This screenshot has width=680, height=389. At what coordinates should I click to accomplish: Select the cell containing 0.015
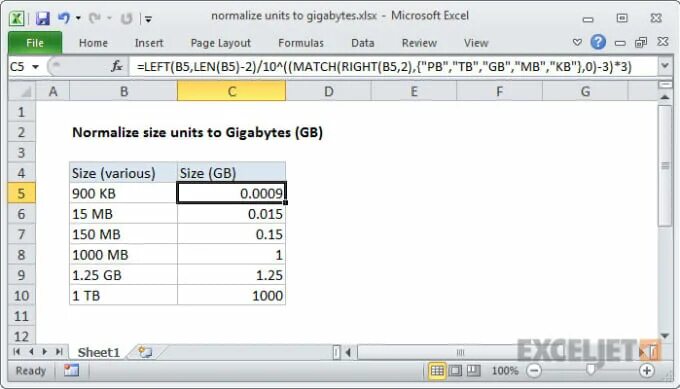coord(232,214)
